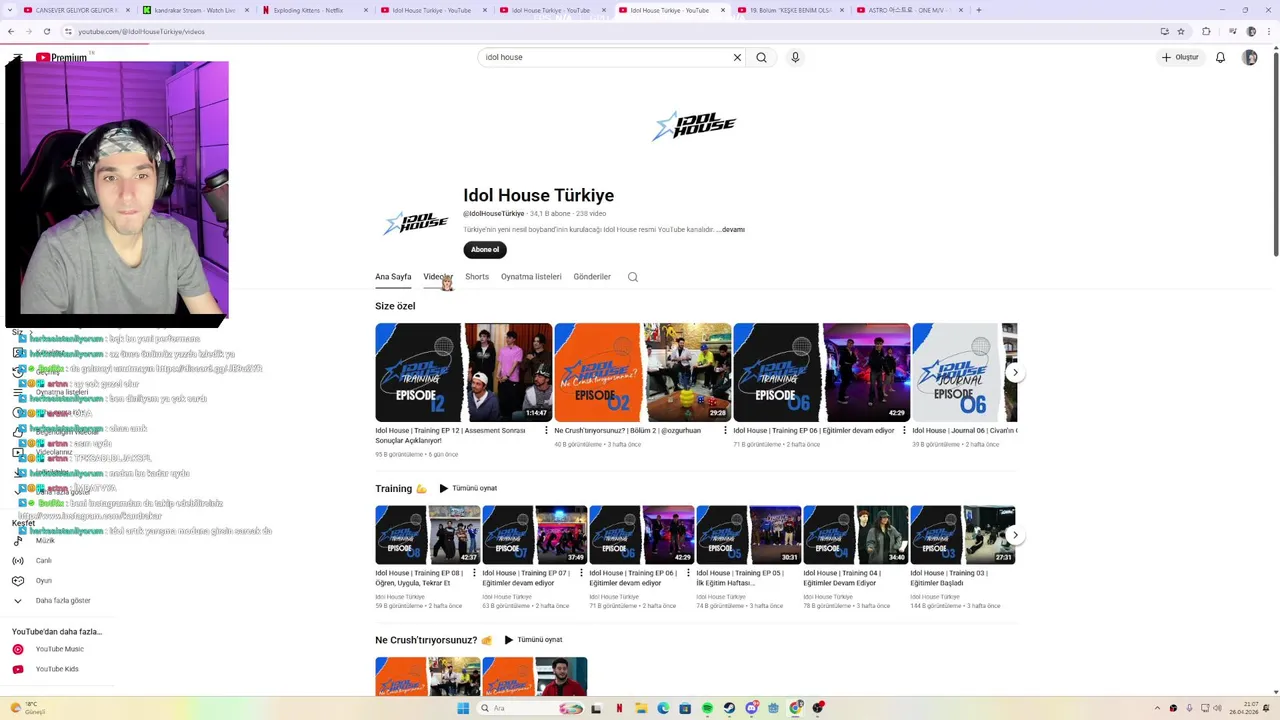Open the @IdolHouseTürkiye channel handle
The image size is (1280, 720).
(x=494, y=214)
